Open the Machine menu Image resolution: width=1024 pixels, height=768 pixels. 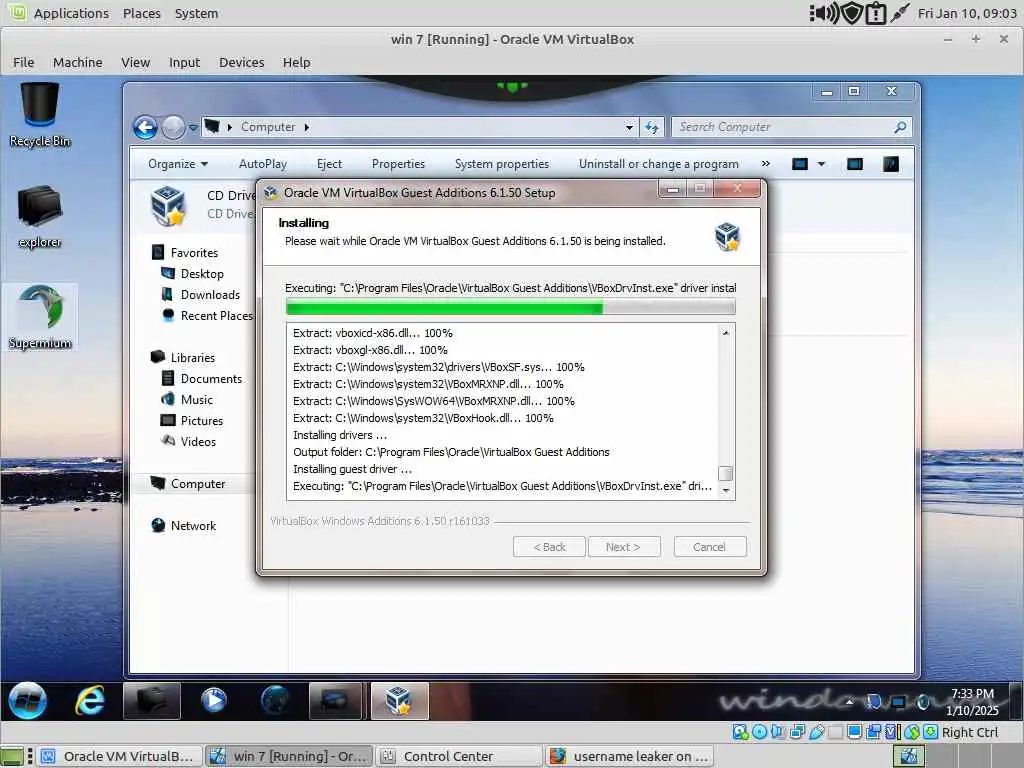click(78, 62)
